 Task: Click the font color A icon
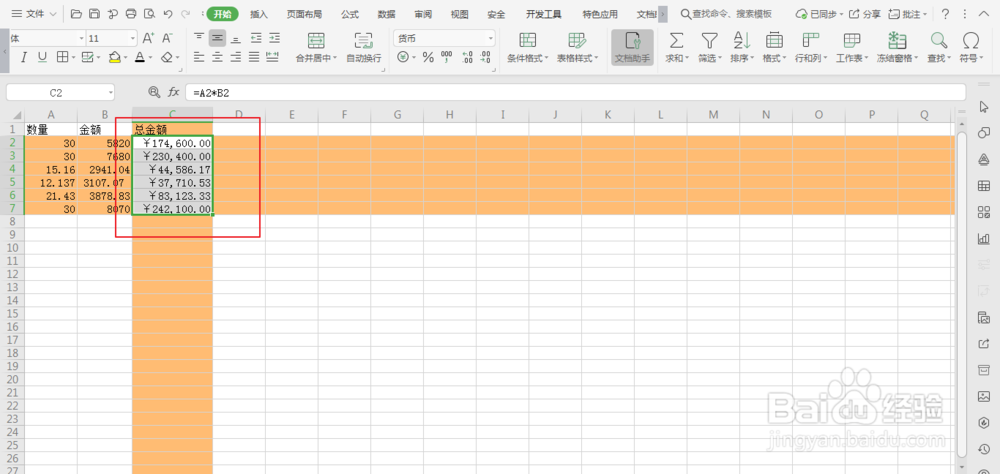[140, 57]
